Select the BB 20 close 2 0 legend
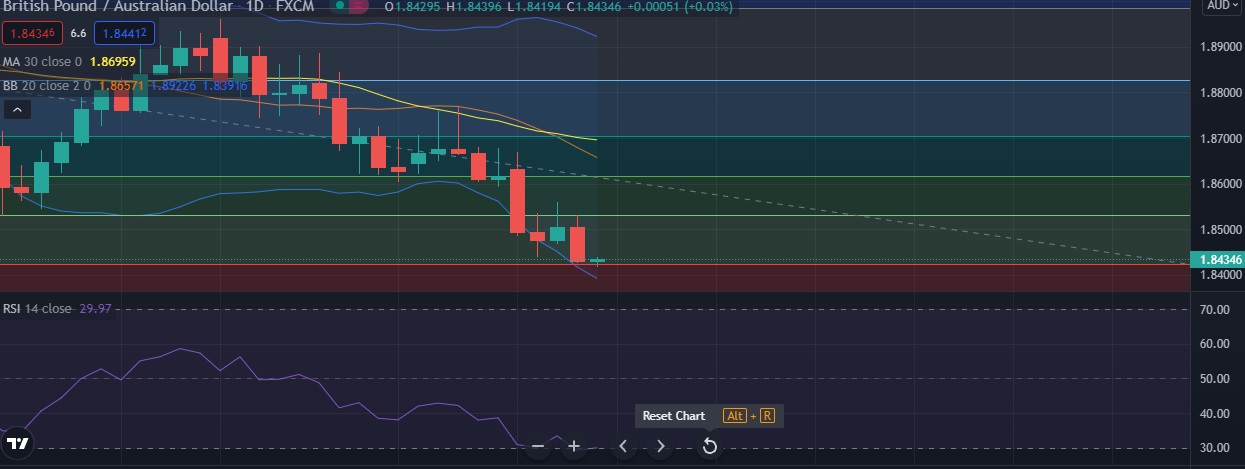 click(46, 86)
